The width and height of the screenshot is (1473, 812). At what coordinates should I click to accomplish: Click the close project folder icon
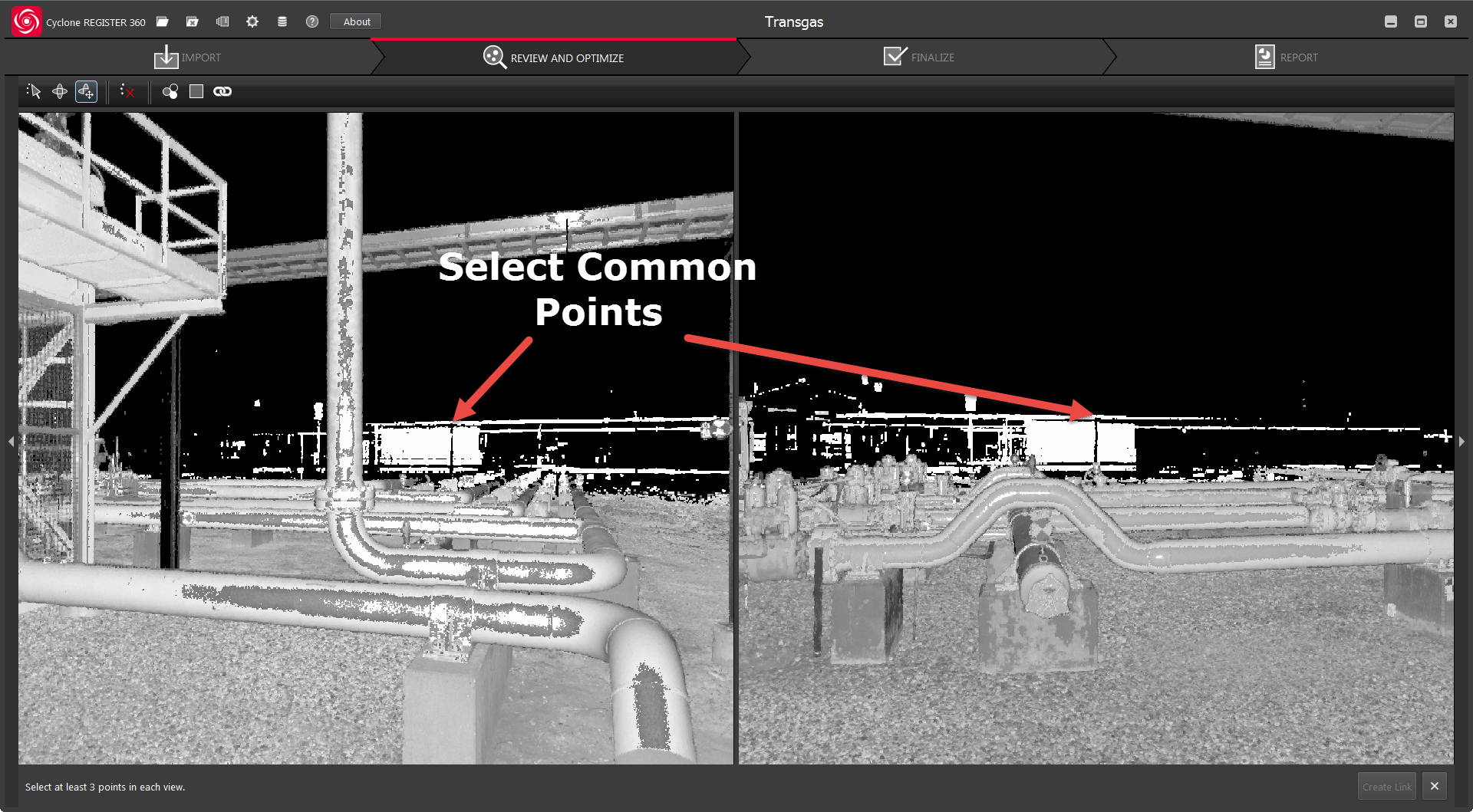click(193, 21)
